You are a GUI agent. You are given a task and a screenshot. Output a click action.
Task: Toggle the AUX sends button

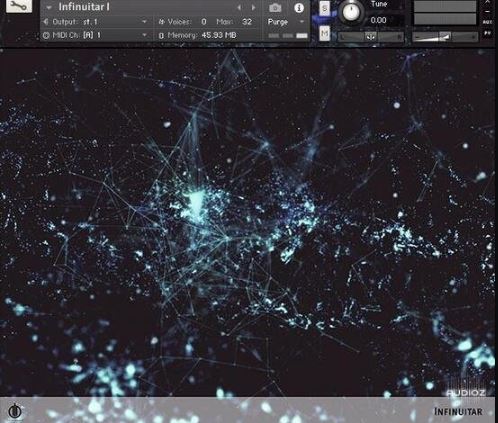488,22
